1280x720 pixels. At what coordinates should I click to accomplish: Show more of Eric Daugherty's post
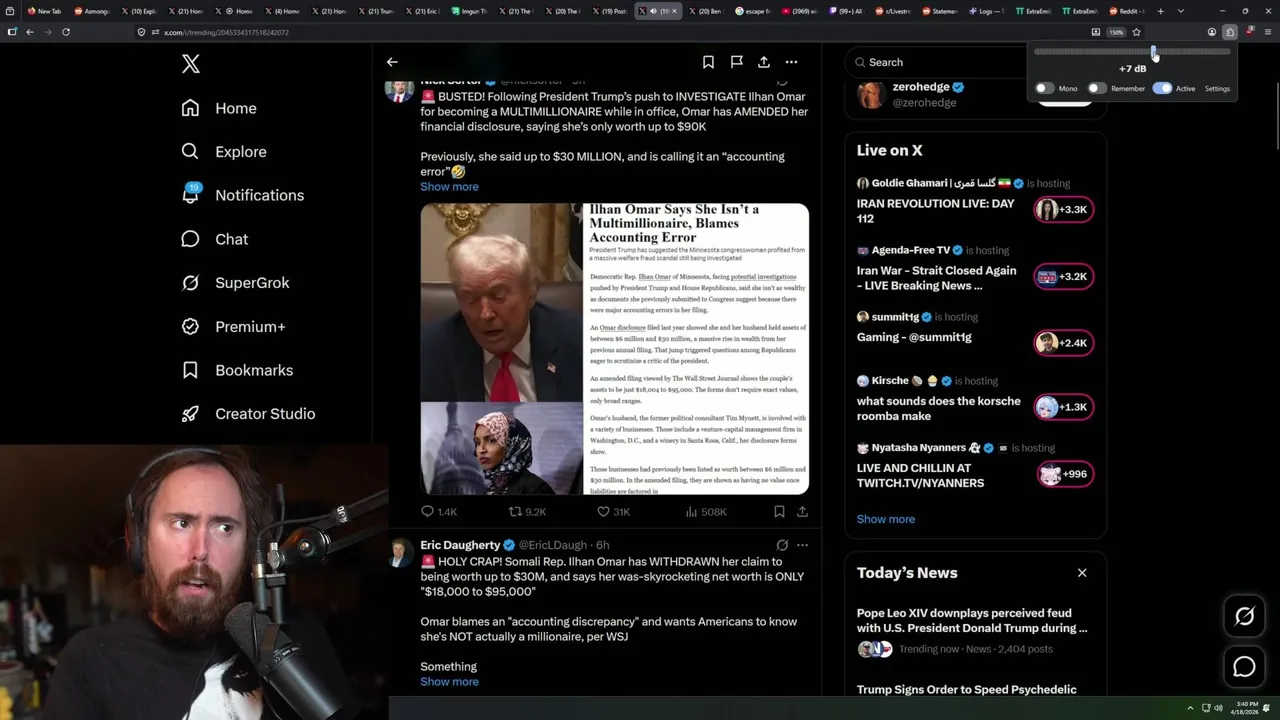coord(449,682)
